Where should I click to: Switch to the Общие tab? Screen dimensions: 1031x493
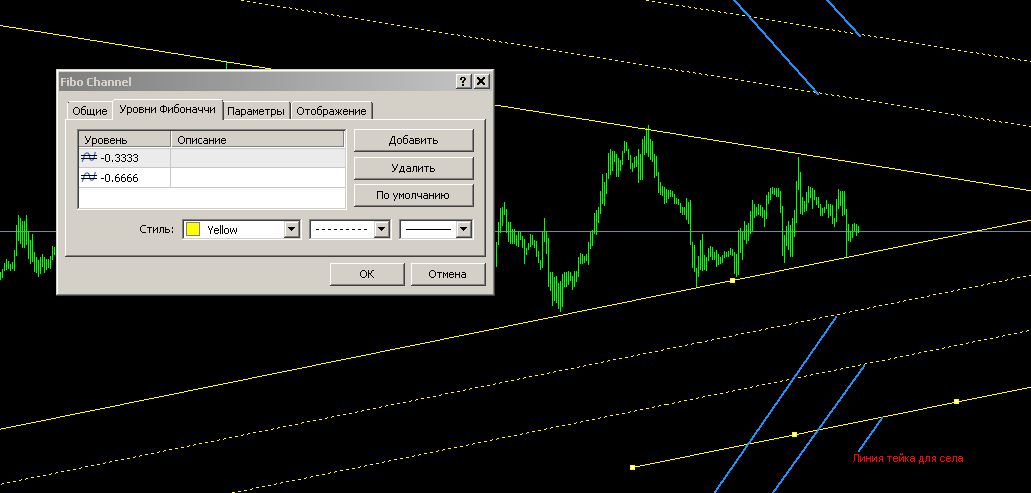89,111
